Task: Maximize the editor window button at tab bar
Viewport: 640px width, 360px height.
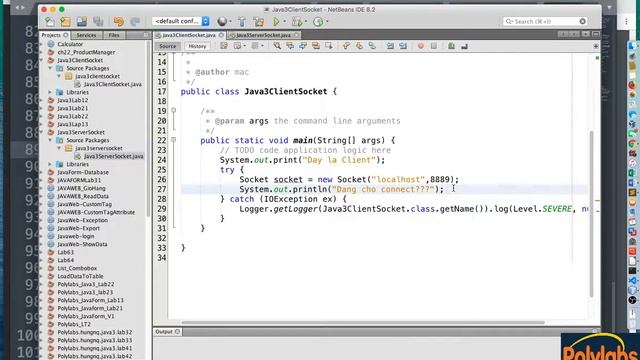Action: (596, 35)
